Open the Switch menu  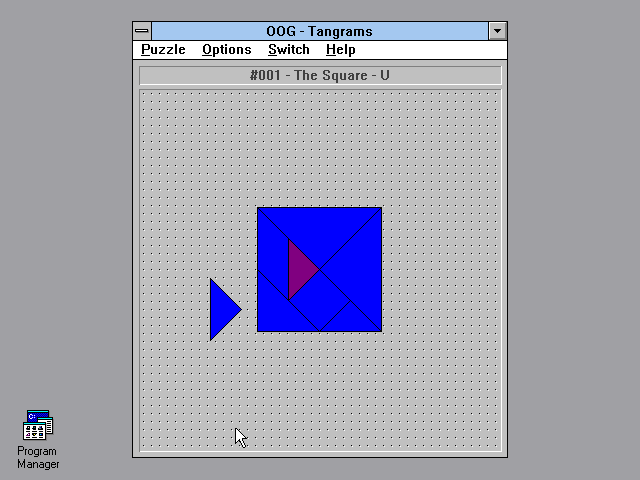[289, 50]
